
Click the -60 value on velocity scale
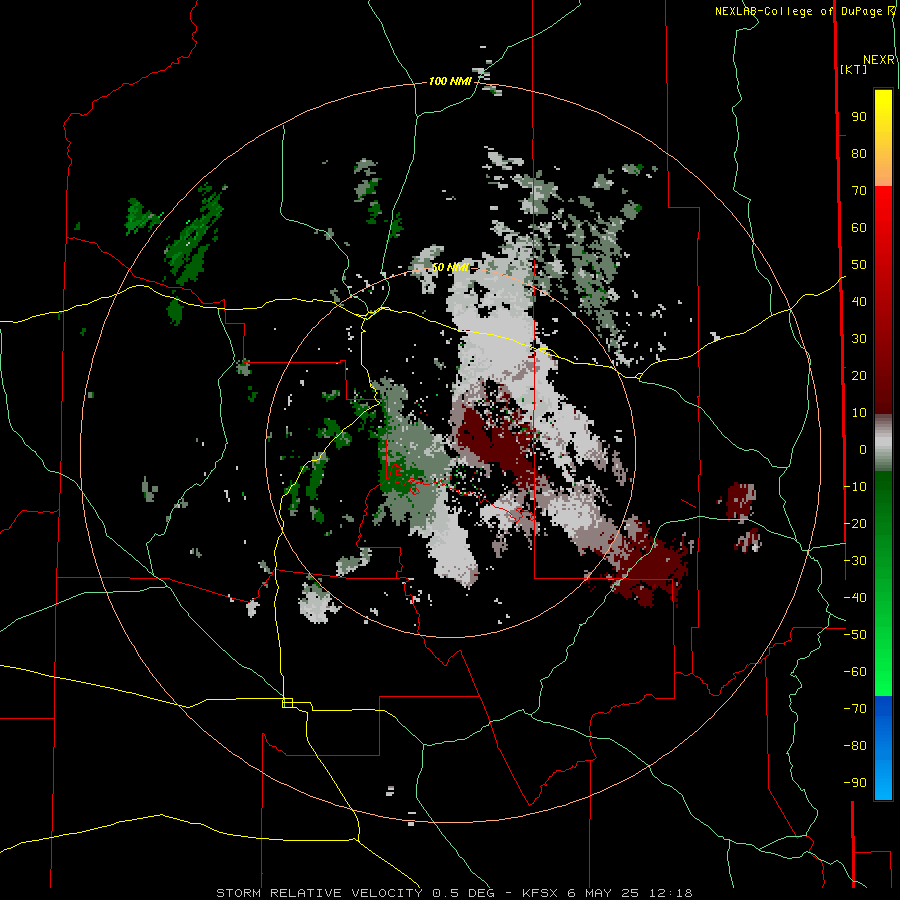click(855, 672)
